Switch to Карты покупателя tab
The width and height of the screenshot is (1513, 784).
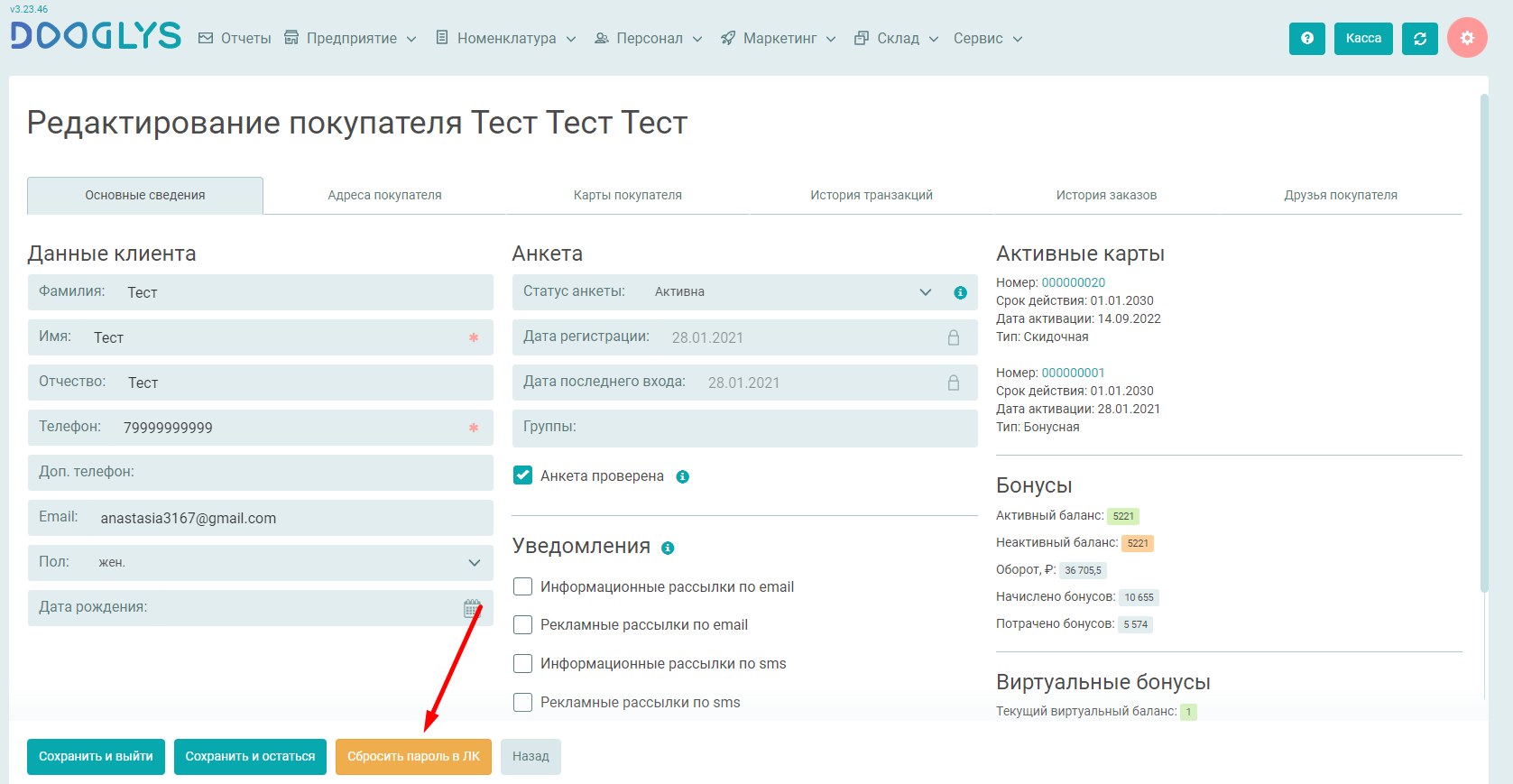coord(628,195)
